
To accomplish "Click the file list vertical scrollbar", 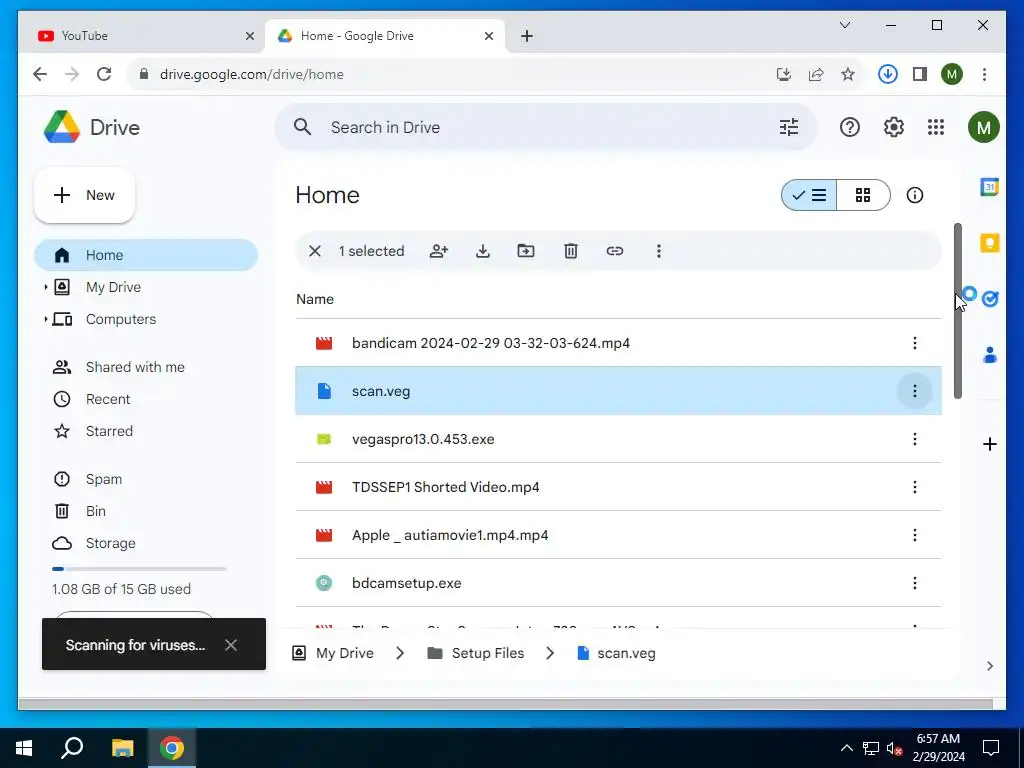I will 957,311.
